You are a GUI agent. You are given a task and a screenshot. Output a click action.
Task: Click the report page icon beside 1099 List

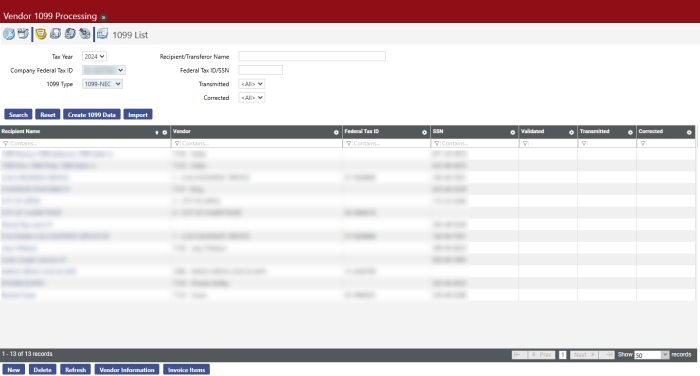[x=102, y=33]
